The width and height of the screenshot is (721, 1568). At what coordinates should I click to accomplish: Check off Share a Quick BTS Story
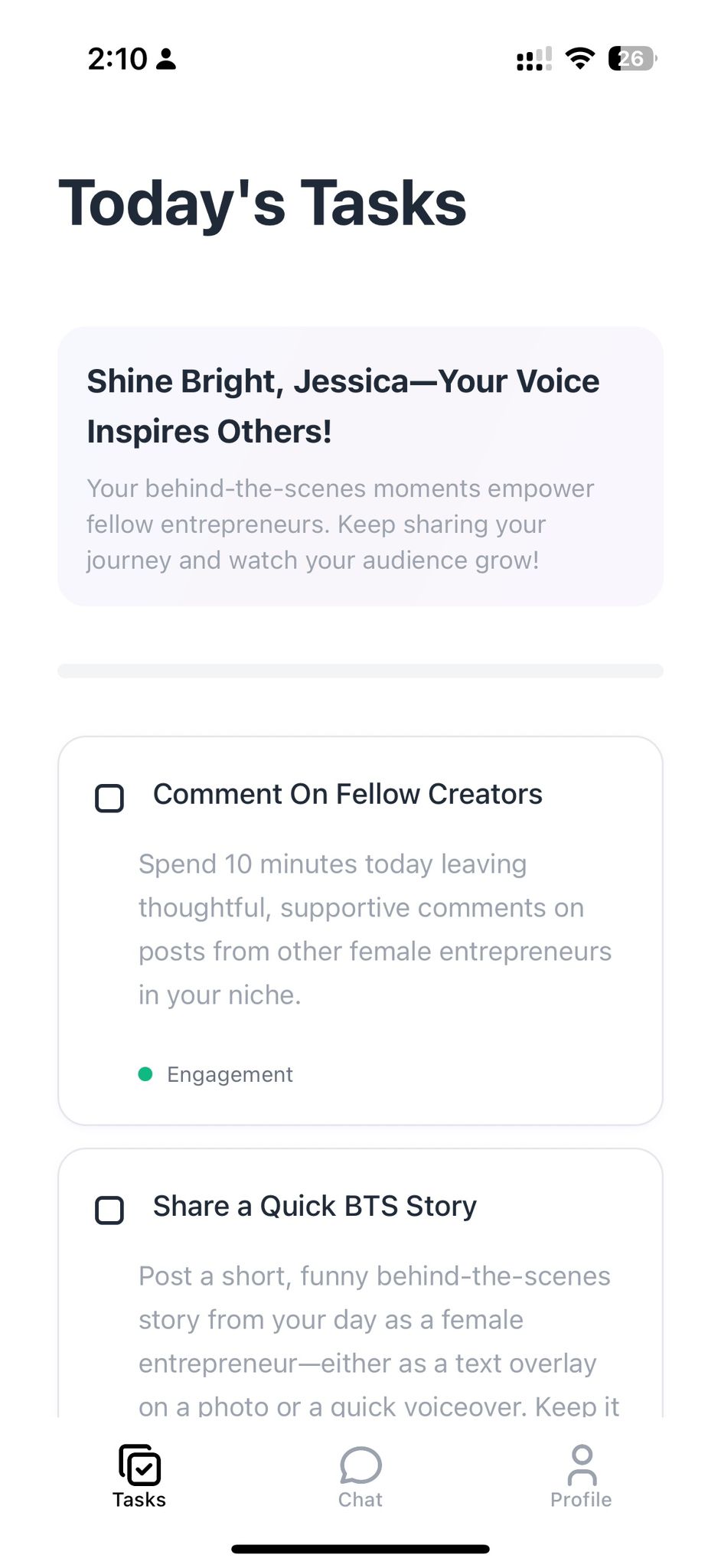pyautogui.click(x=109, y=1210)
